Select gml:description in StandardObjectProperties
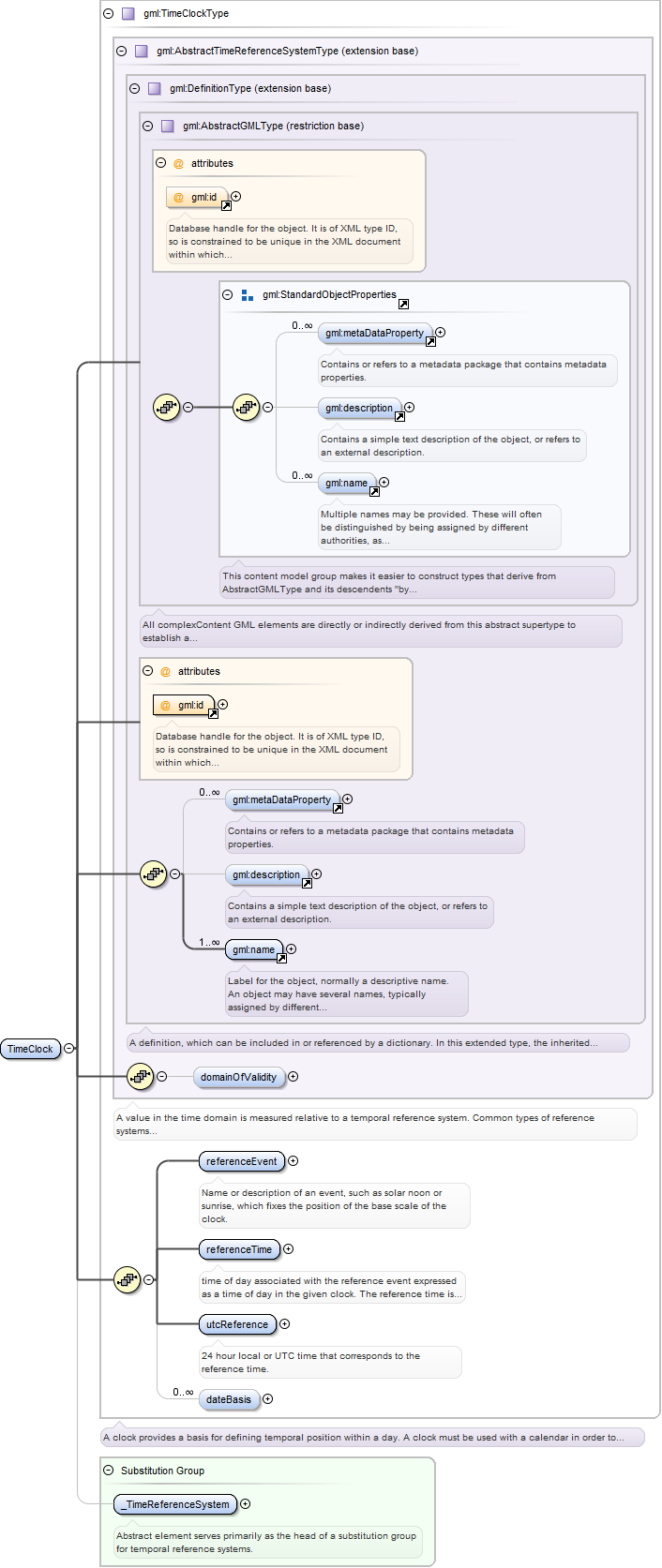Screen dimensions: 662x1568 (x=360, y=408)
